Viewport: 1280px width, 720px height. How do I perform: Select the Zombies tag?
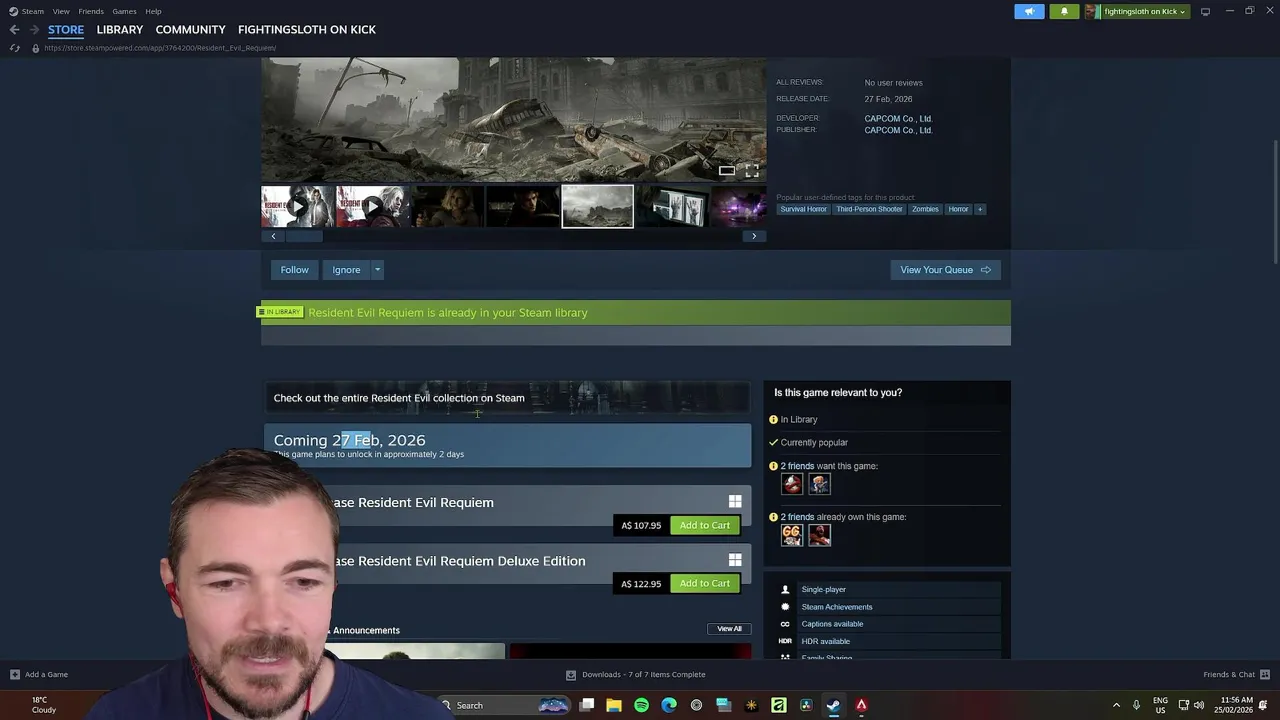925,209
